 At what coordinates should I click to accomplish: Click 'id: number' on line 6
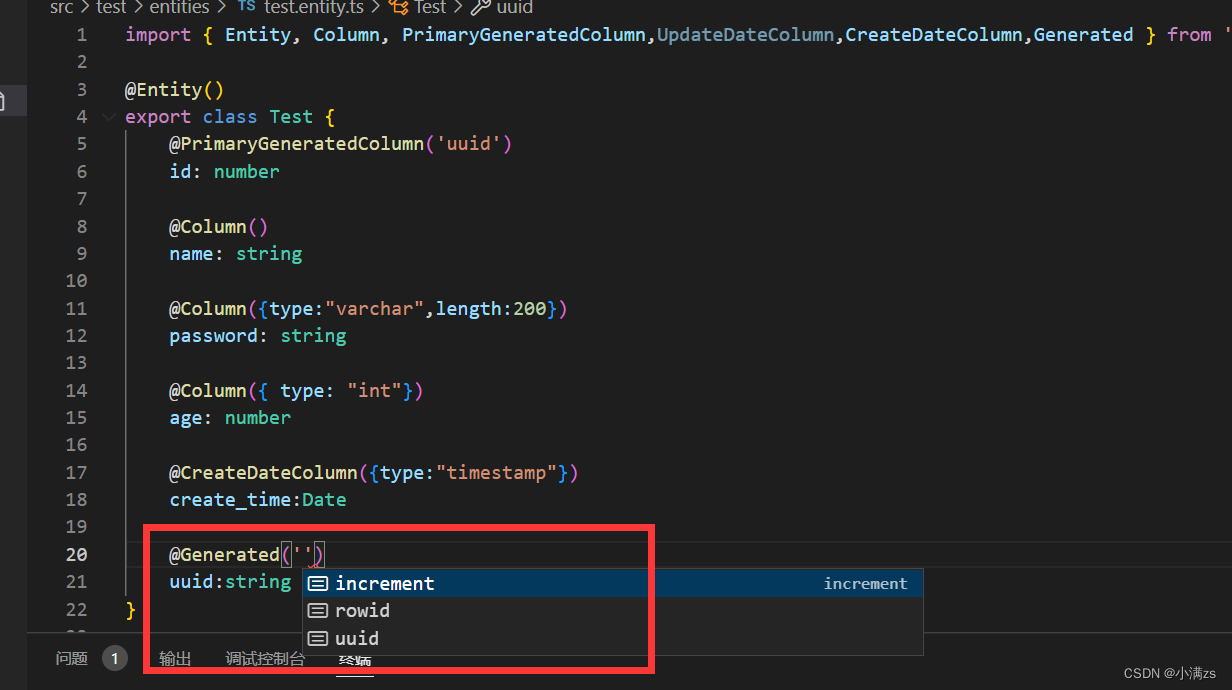point(224,172)
